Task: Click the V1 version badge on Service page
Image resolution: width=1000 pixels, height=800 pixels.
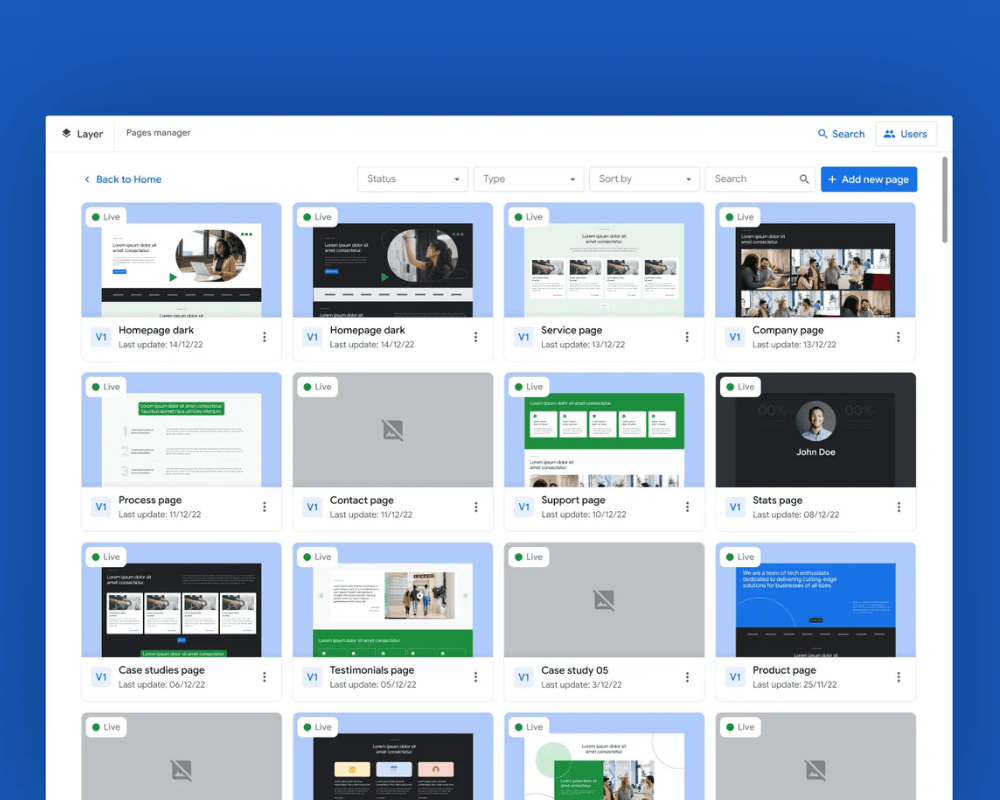Action: pyautogui.click(x=524, y=337)
